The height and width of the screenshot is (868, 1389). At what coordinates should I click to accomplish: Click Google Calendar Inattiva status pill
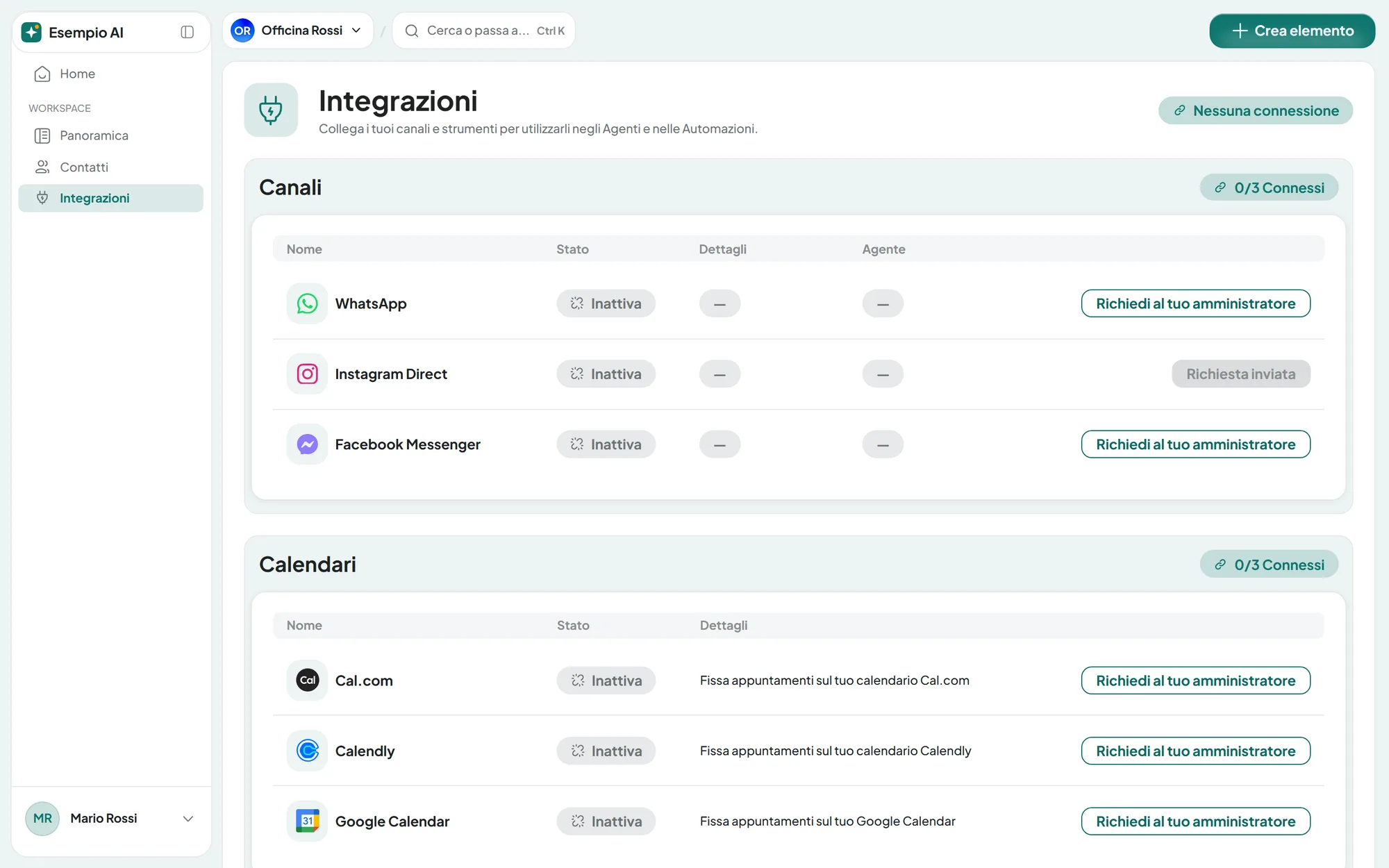[x=606, y=821]
